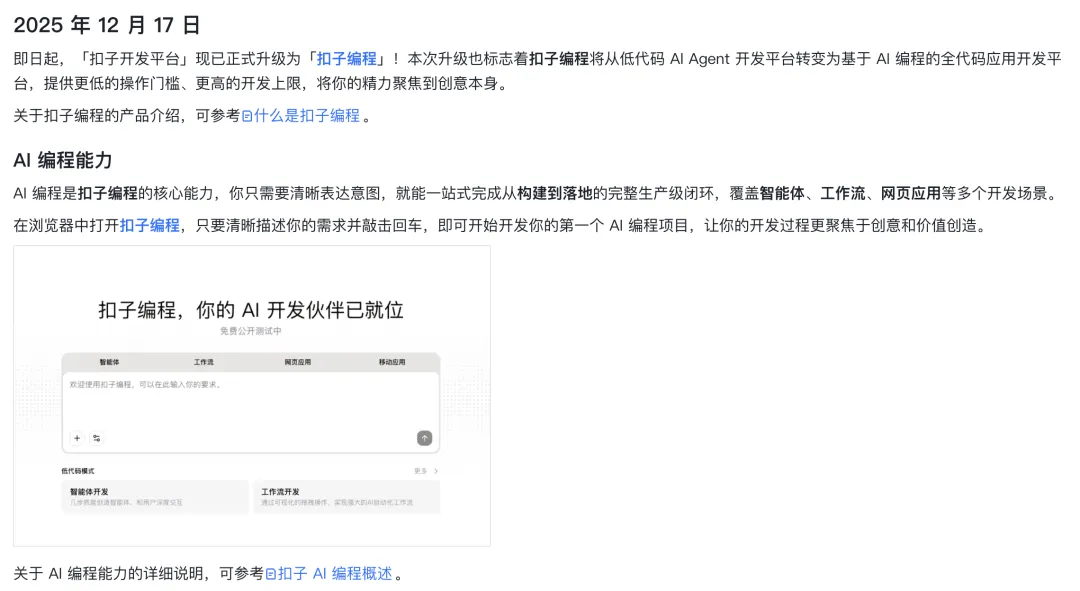Open the 智能体开发 card
The width and height of the screenshot is (1080, 591).
(155, 497)
